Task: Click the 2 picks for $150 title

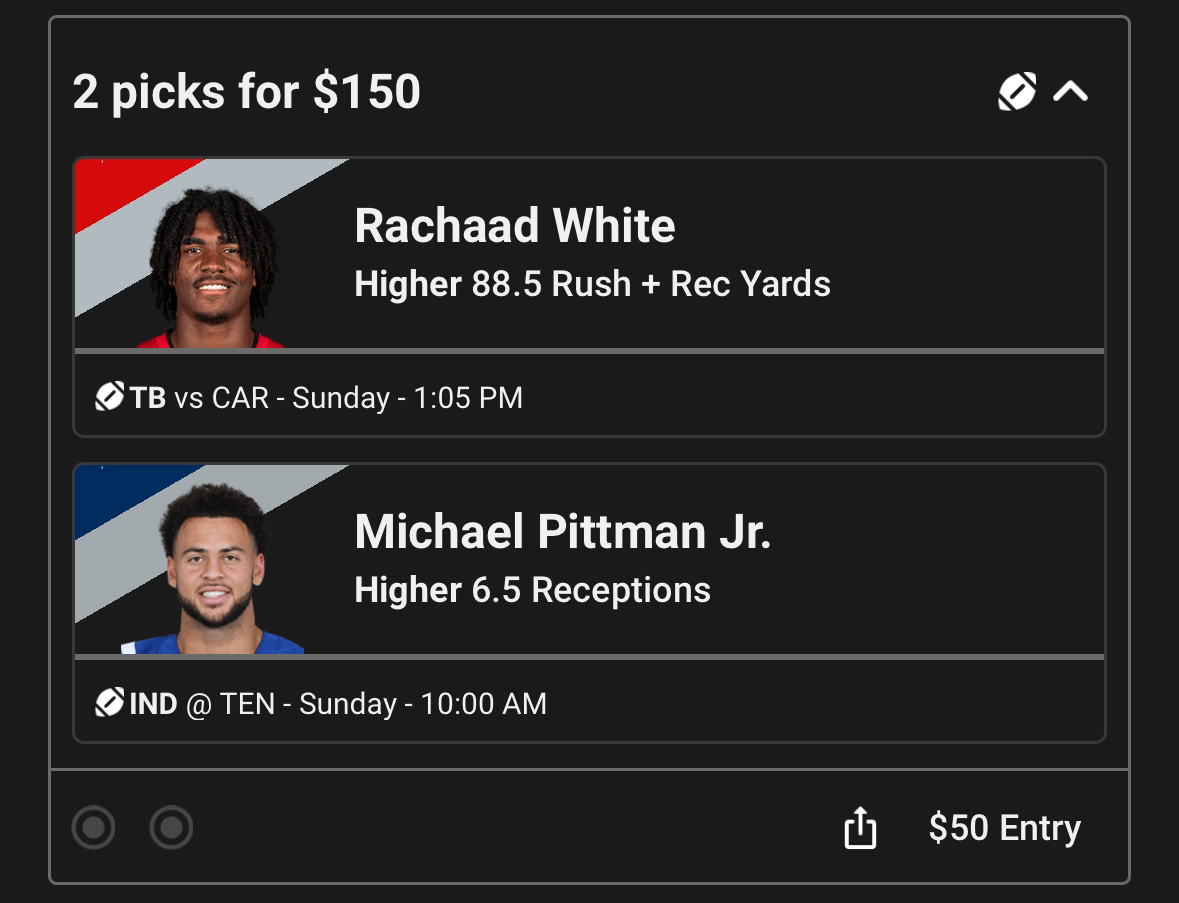Action: (x=247, y=92)
